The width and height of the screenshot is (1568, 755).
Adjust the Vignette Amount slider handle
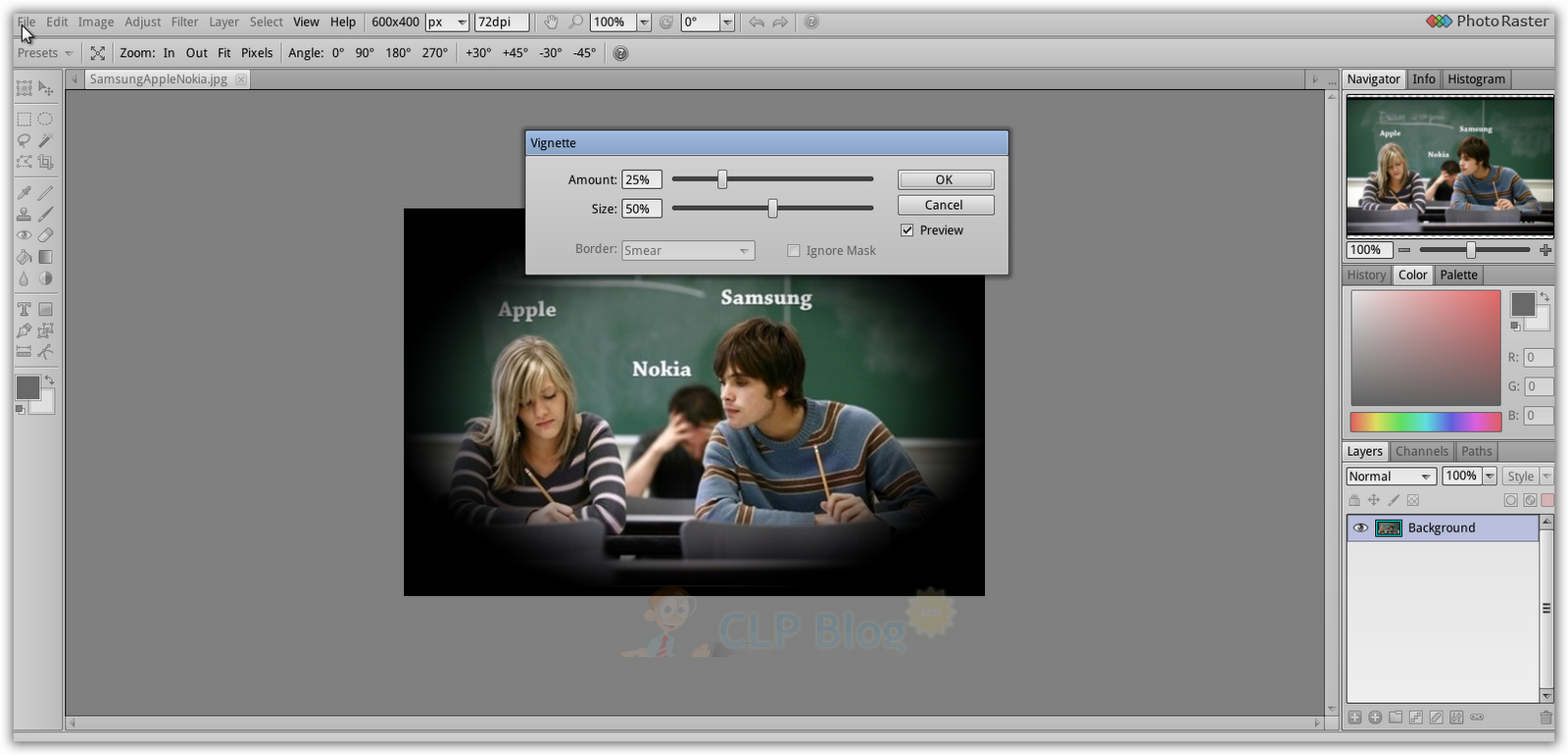coord(722,179)
